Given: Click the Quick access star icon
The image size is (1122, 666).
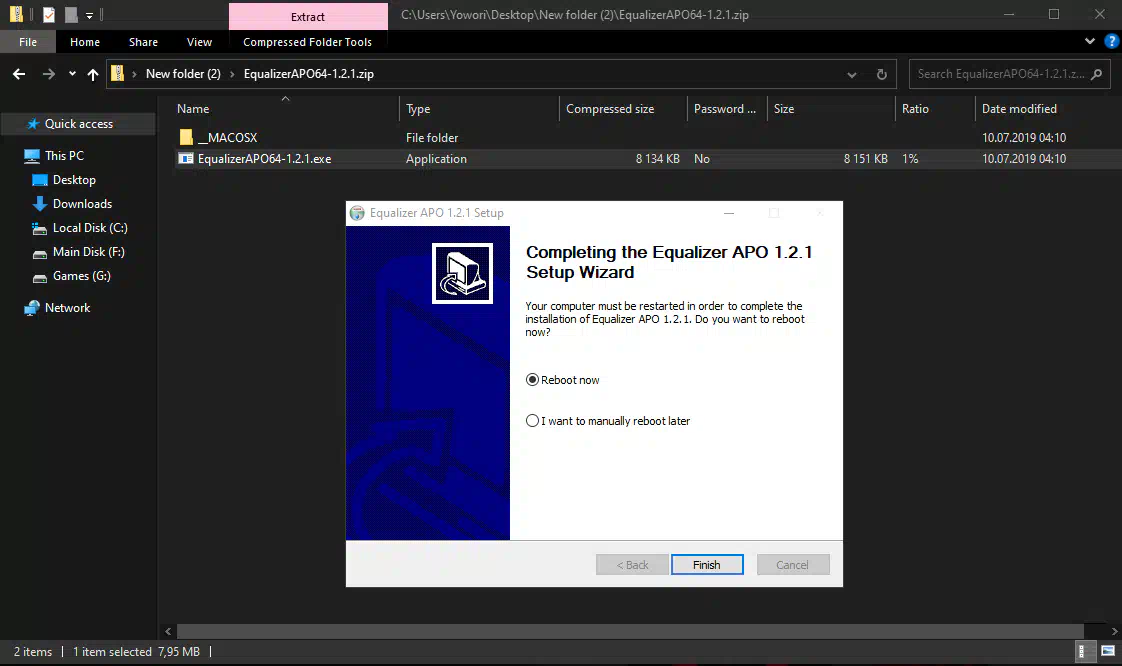Looking at the screenshot, I should 32,124.
